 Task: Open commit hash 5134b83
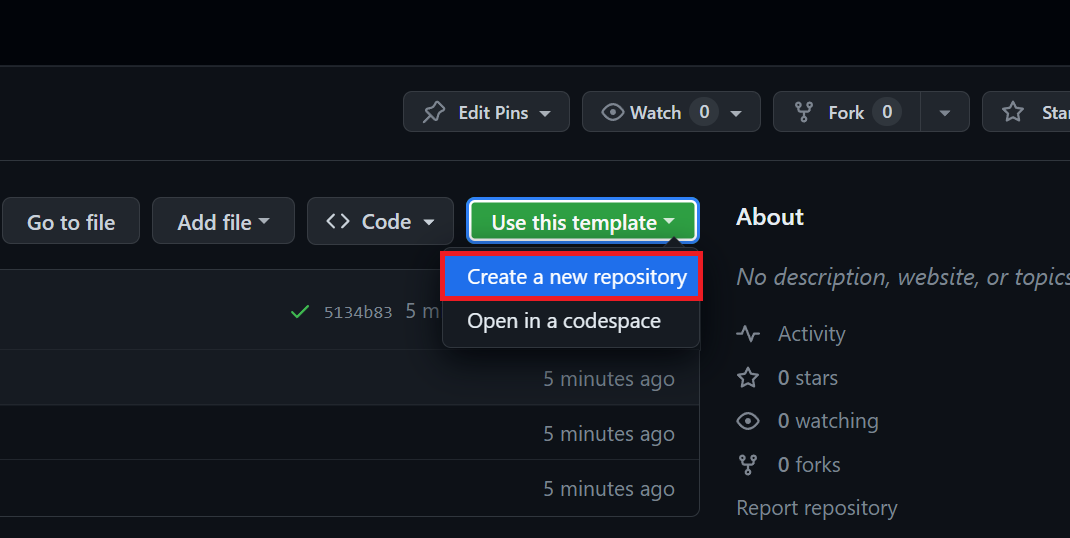pyautogui.click(x=358, y=312)
